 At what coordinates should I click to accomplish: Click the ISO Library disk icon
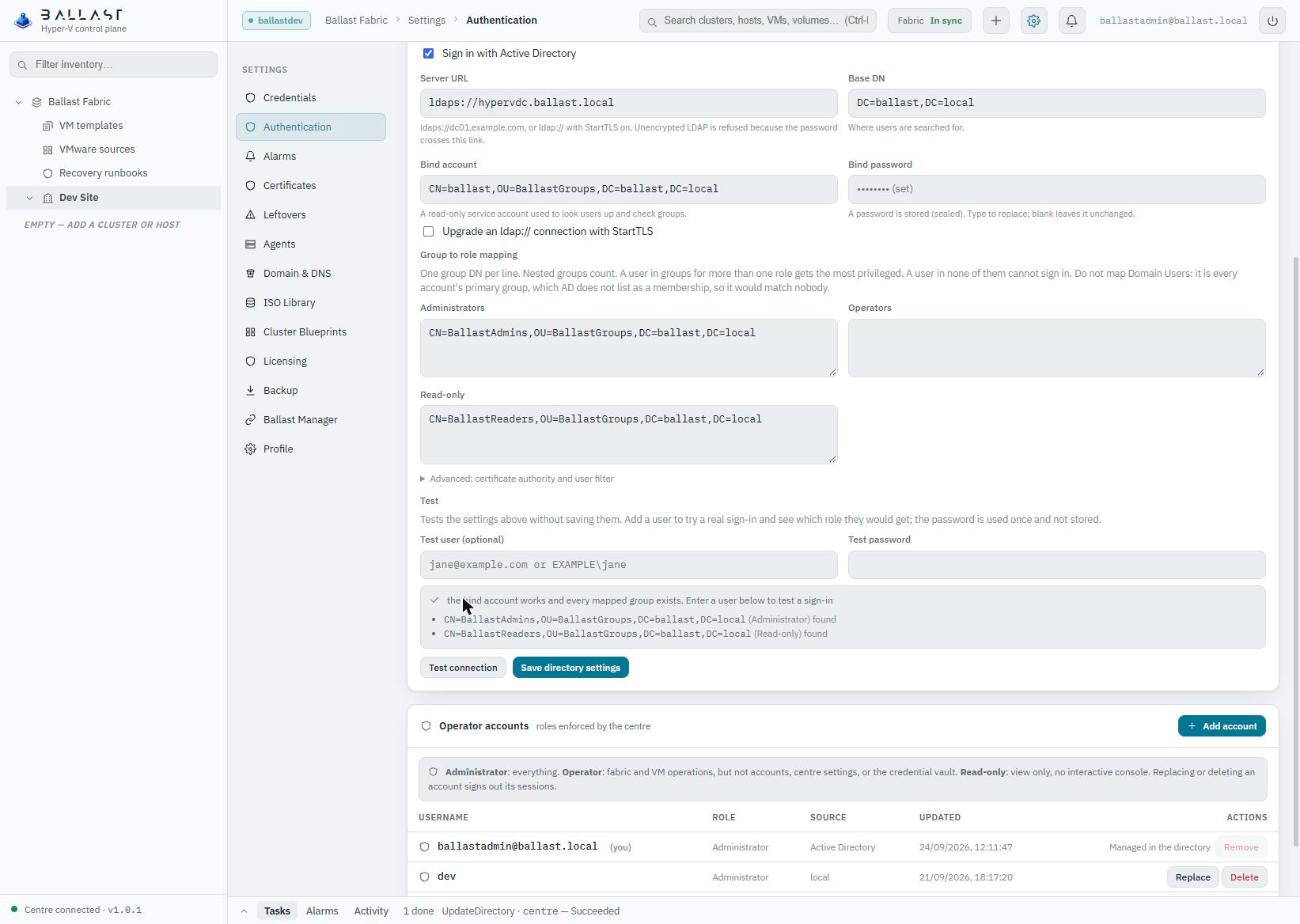(x=250, y=303)
